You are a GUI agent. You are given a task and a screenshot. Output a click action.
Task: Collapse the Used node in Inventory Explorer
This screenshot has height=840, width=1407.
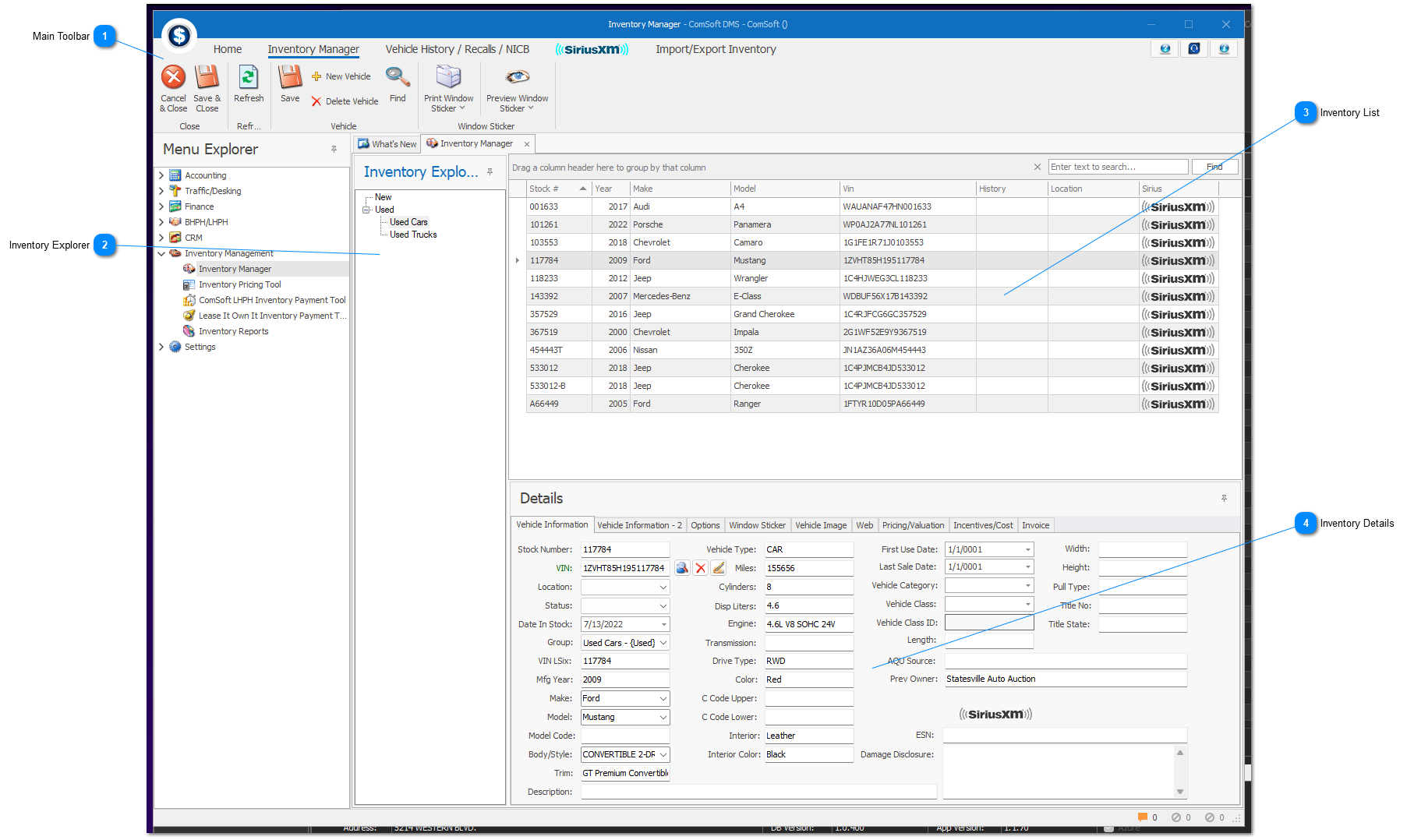click(366, 210)
